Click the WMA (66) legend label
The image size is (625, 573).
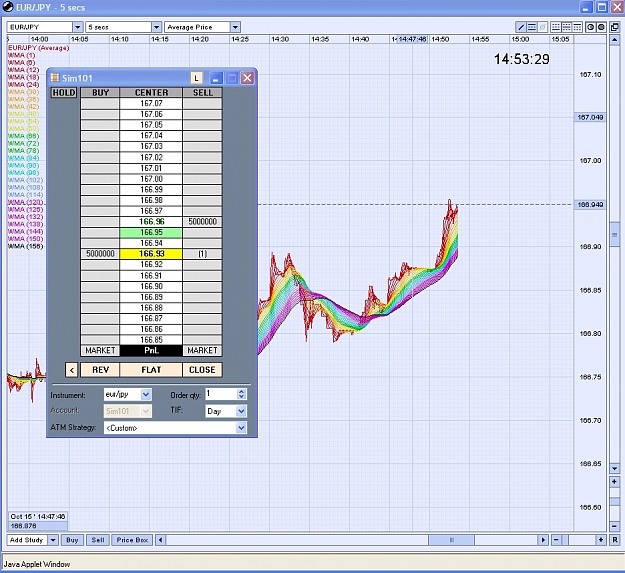pyautogui.click(x=24, y=136)
